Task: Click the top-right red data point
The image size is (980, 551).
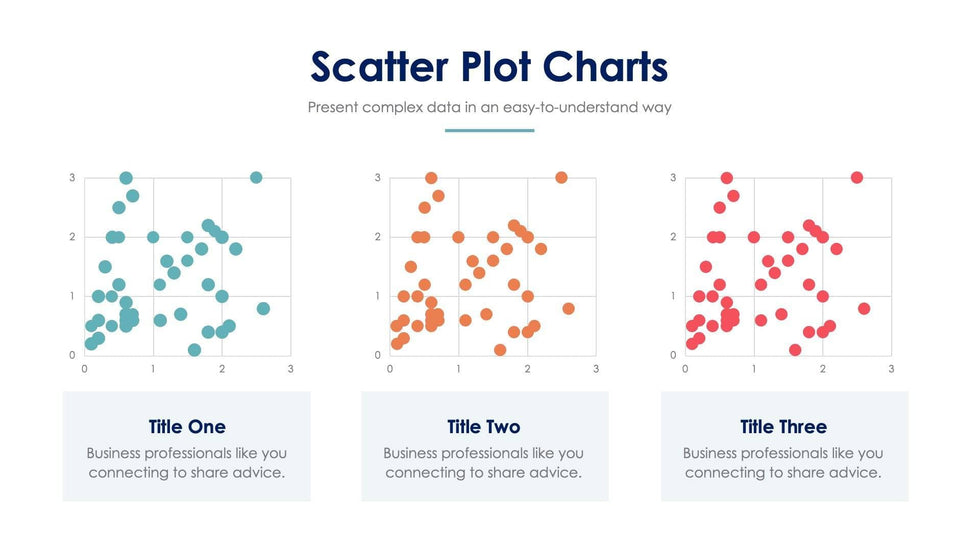Action: (x=857, y=178)
